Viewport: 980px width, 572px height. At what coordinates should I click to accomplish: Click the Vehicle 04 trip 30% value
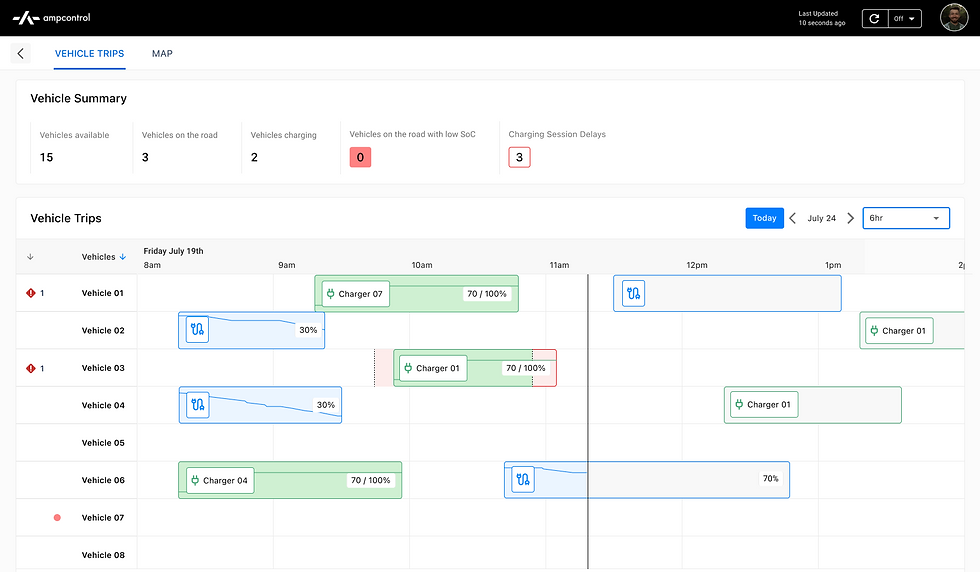(x=326, y=405)
